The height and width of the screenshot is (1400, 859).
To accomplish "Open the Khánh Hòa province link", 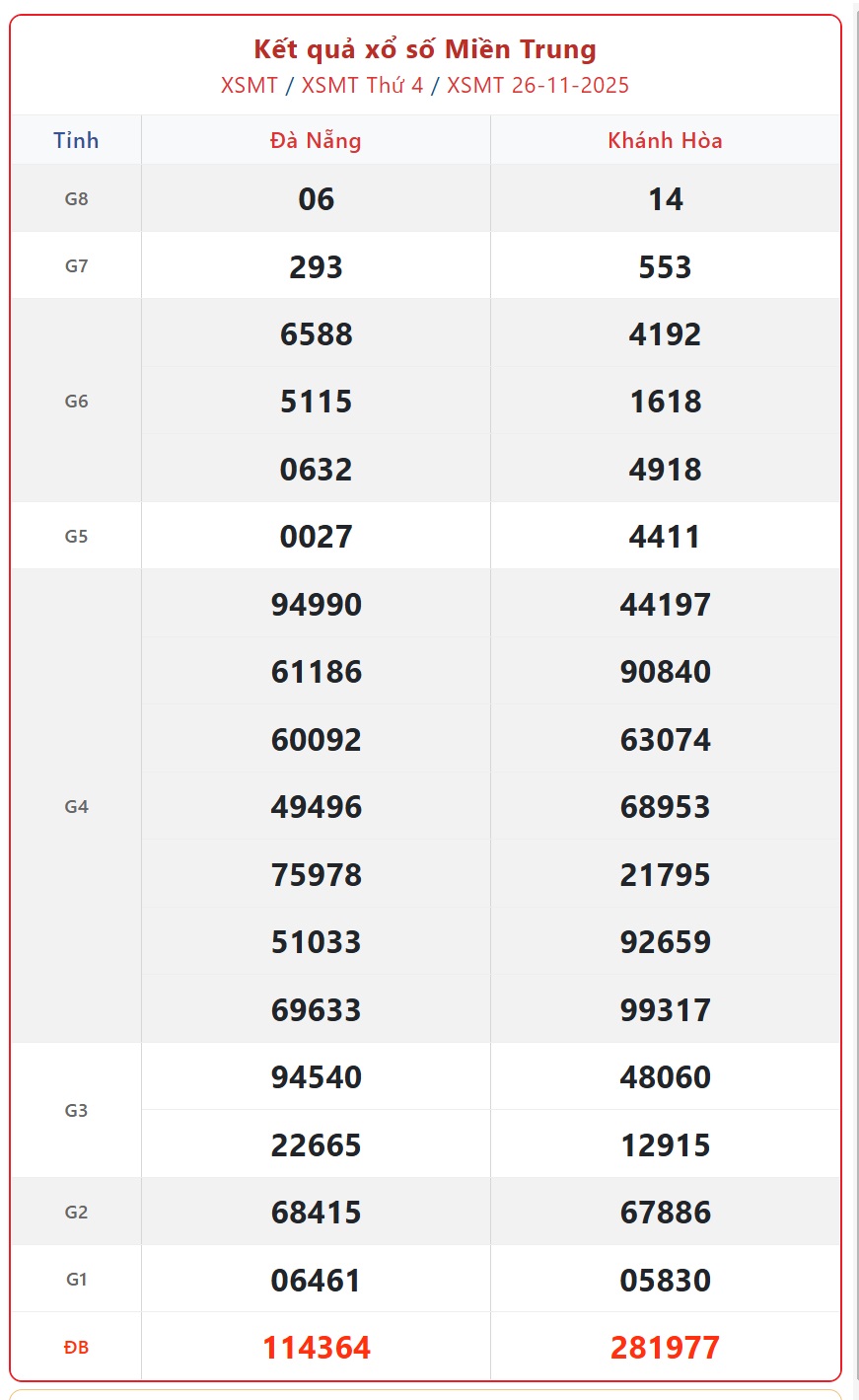I will click(x=665, y=140).
